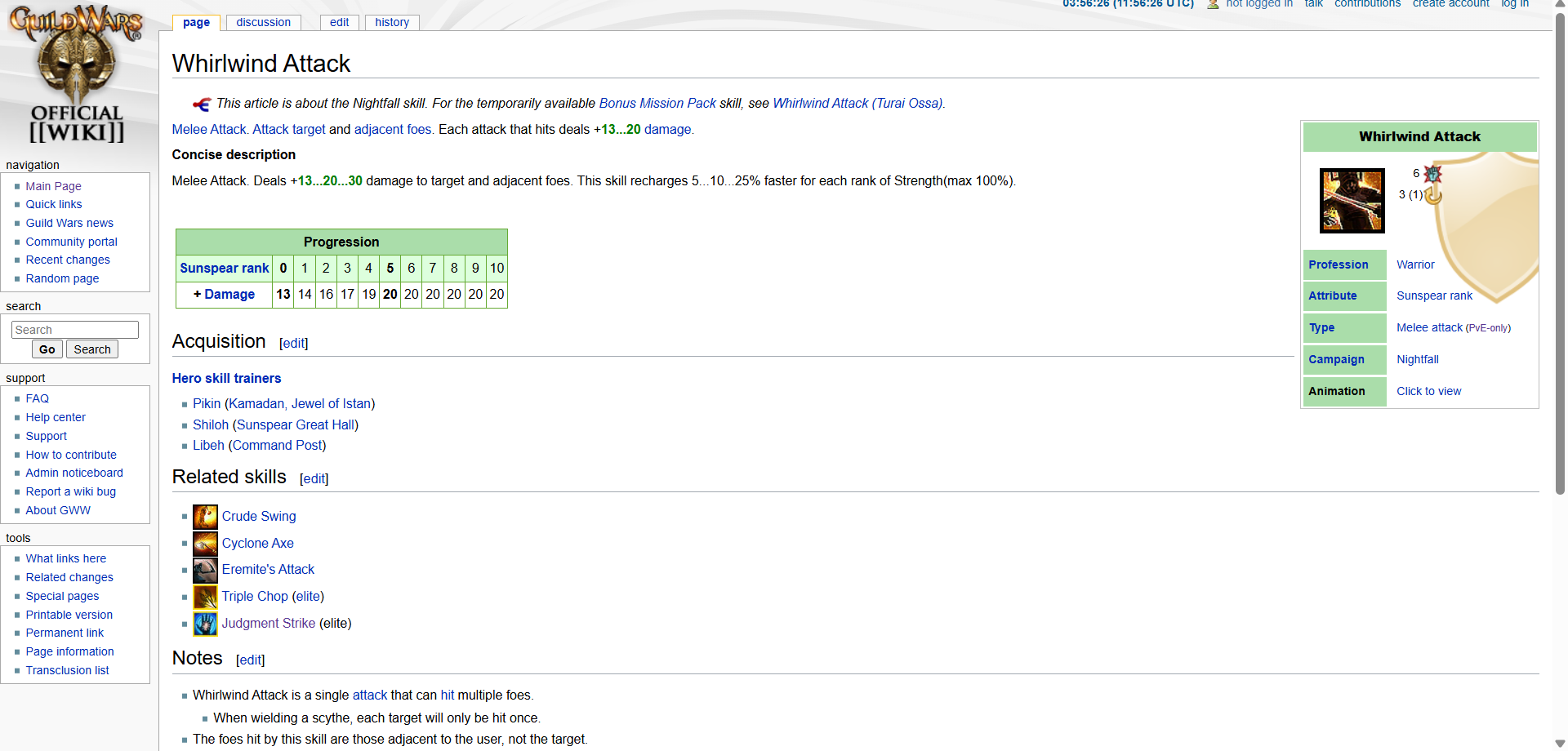This screenshot has height=751, width=1568.
Task: Click the Guild Wars Official Wiki logo
Action: coord(77,75)
